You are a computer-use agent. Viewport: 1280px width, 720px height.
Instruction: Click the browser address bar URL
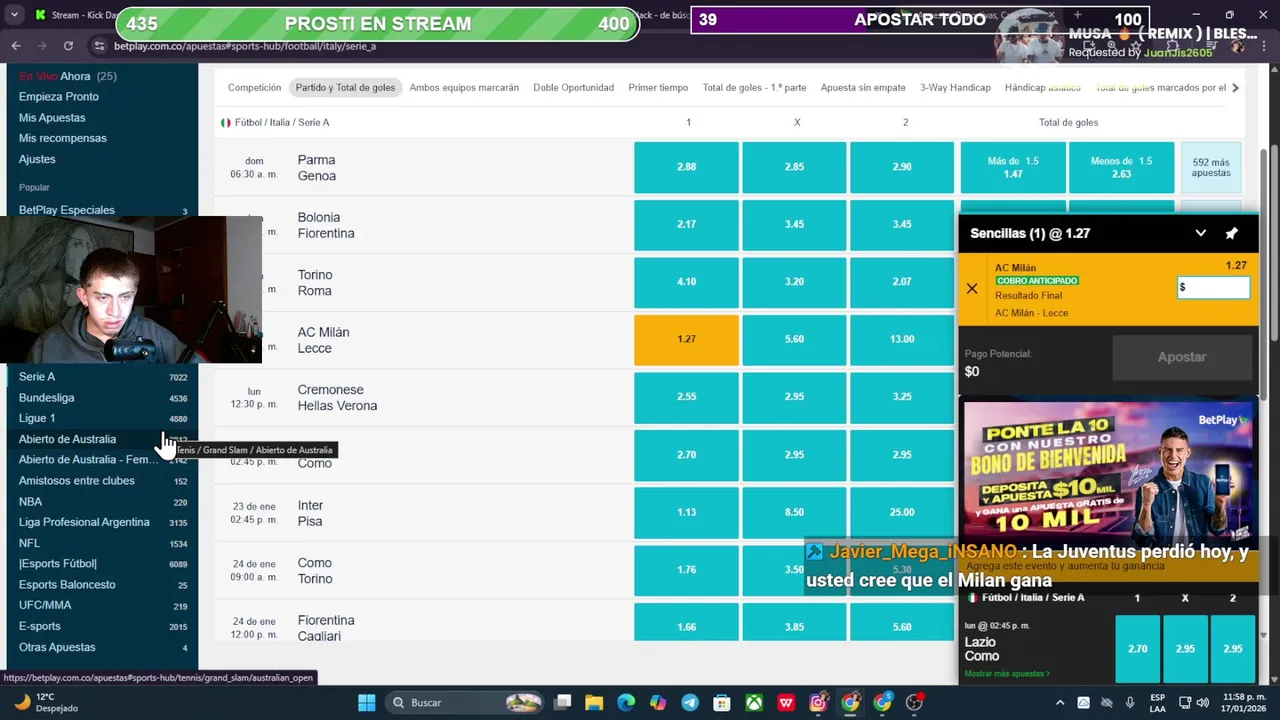245,46
